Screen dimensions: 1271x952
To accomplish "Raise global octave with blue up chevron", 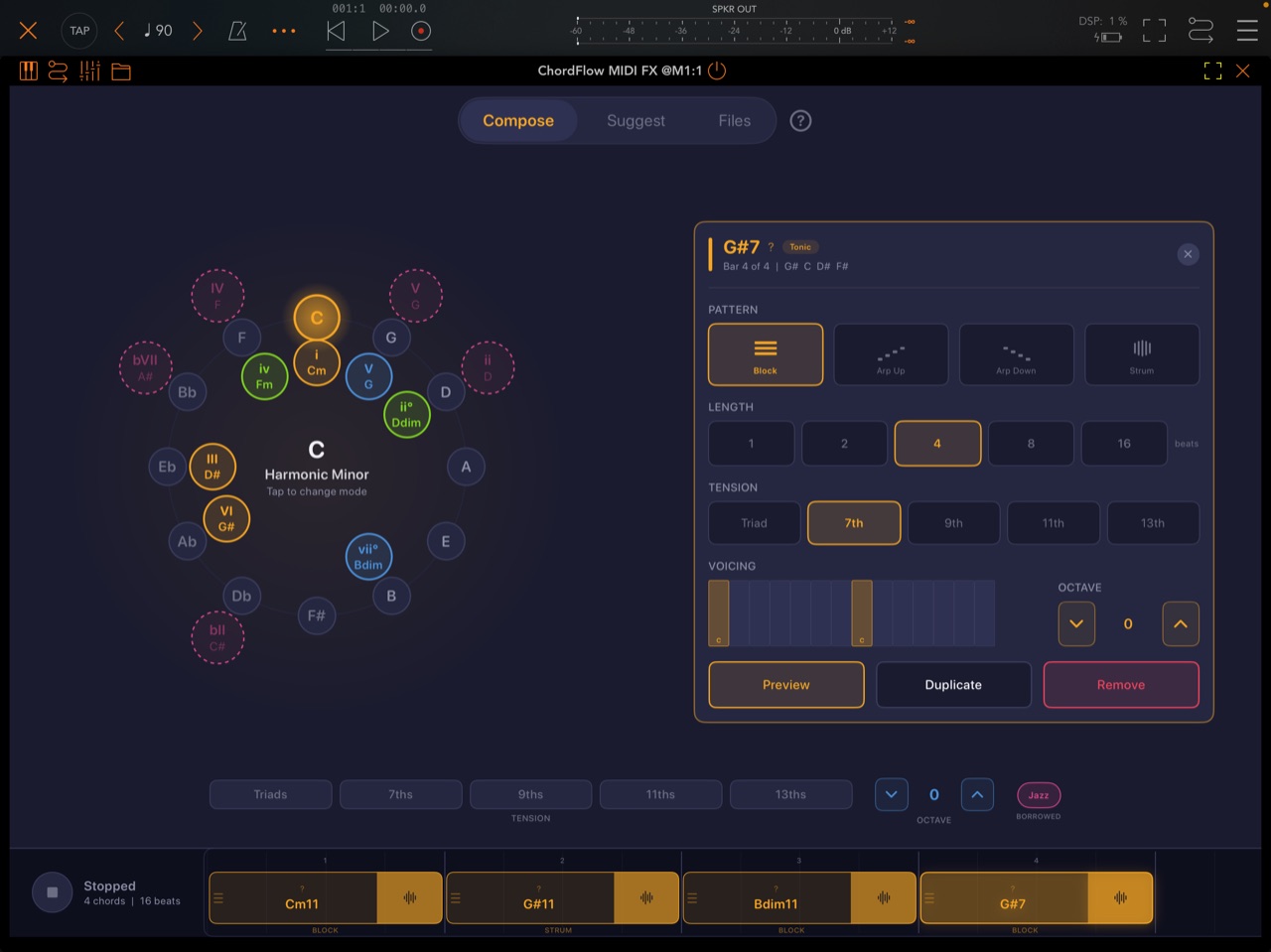I will 977,794.
